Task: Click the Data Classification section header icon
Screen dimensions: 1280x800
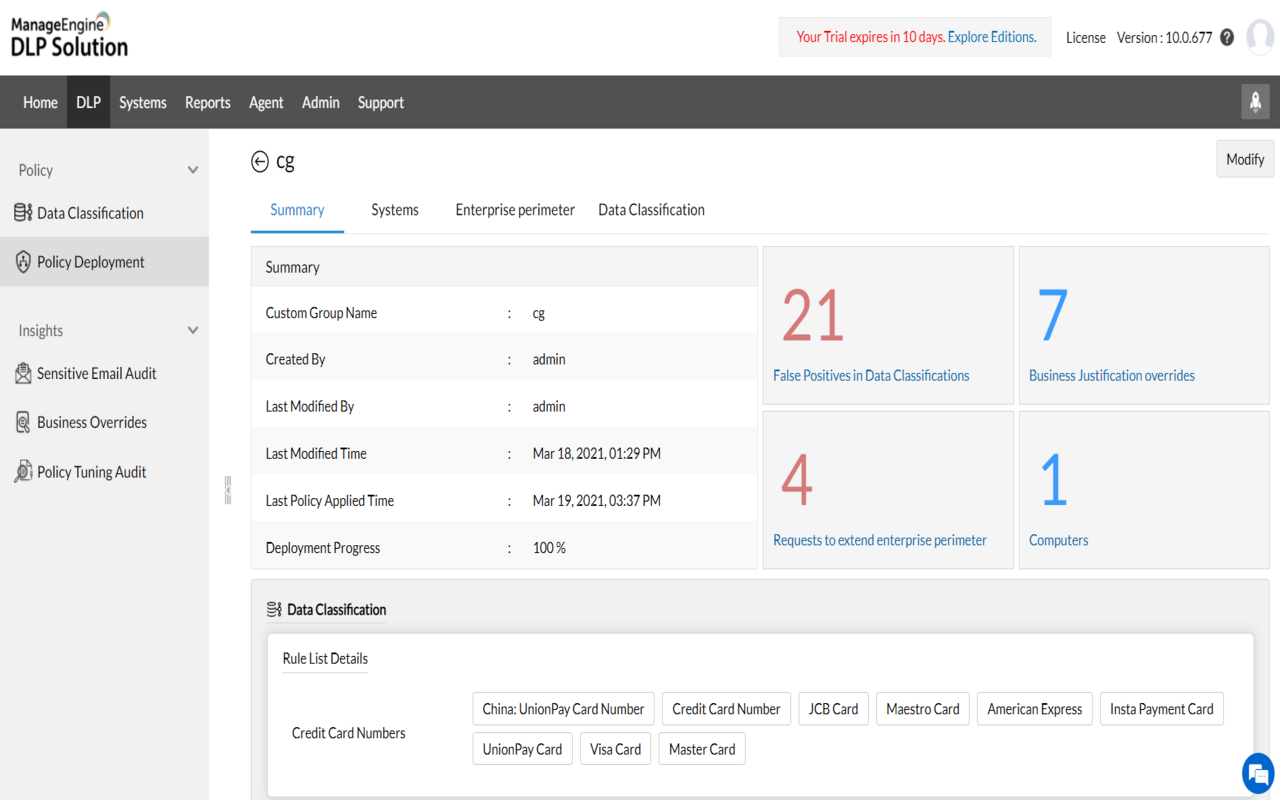Action: (274, 609)
